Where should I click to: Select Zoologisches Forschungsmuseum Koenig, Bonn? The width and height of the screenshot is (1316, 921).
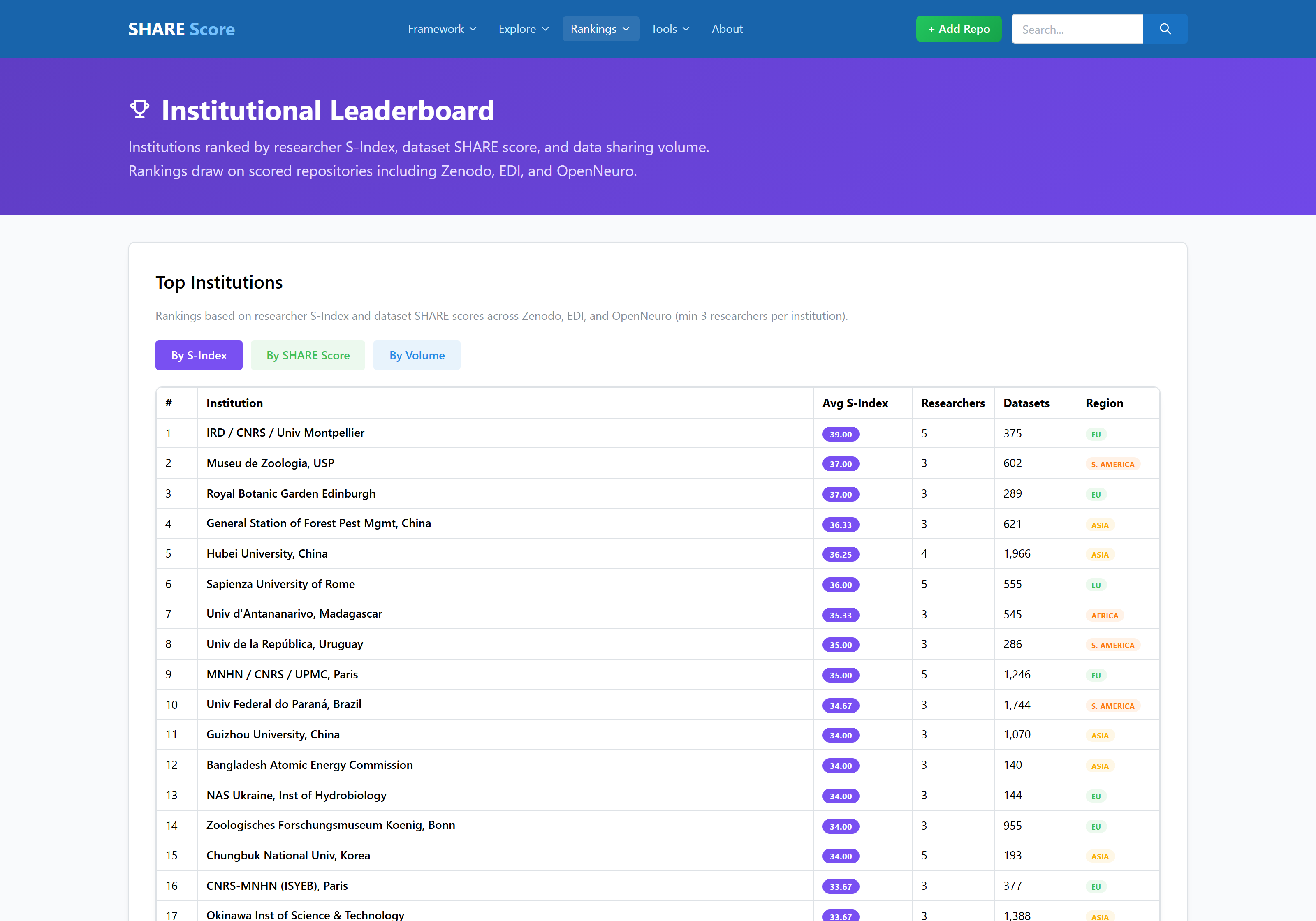coord(331,825)
